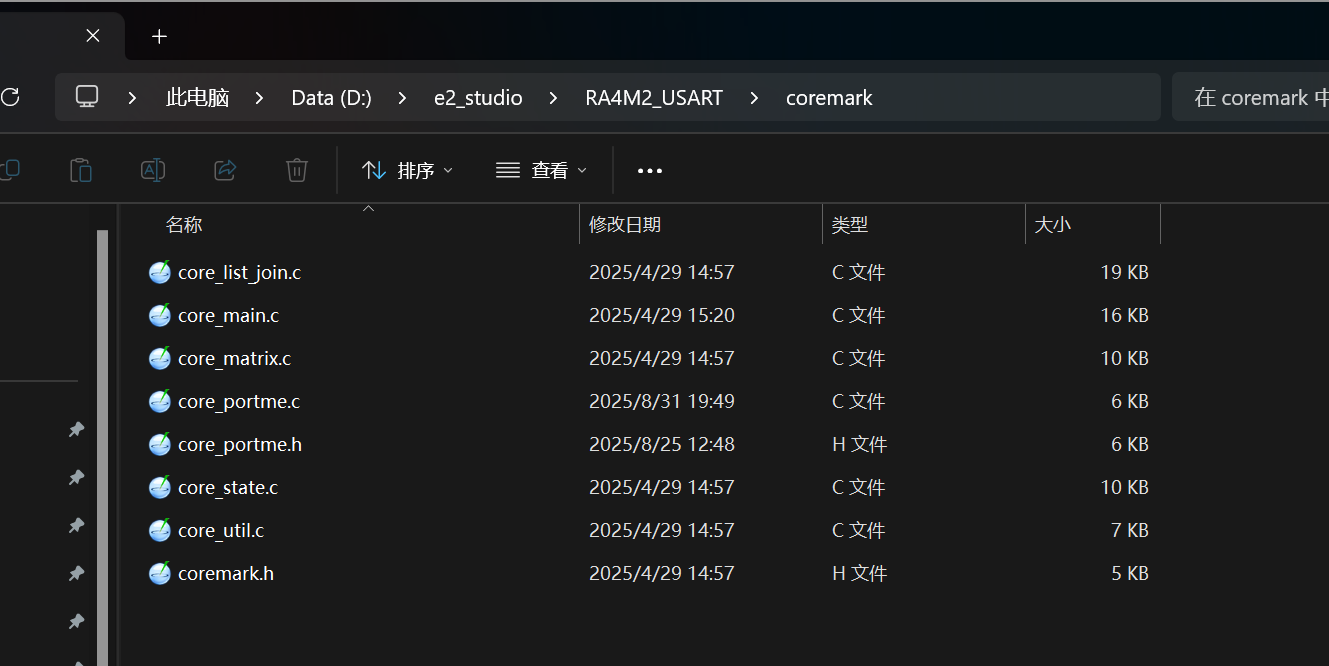Open the 查看 view dropdown
This screenshot has height=666, width=1329.
[x=541, y=171]
